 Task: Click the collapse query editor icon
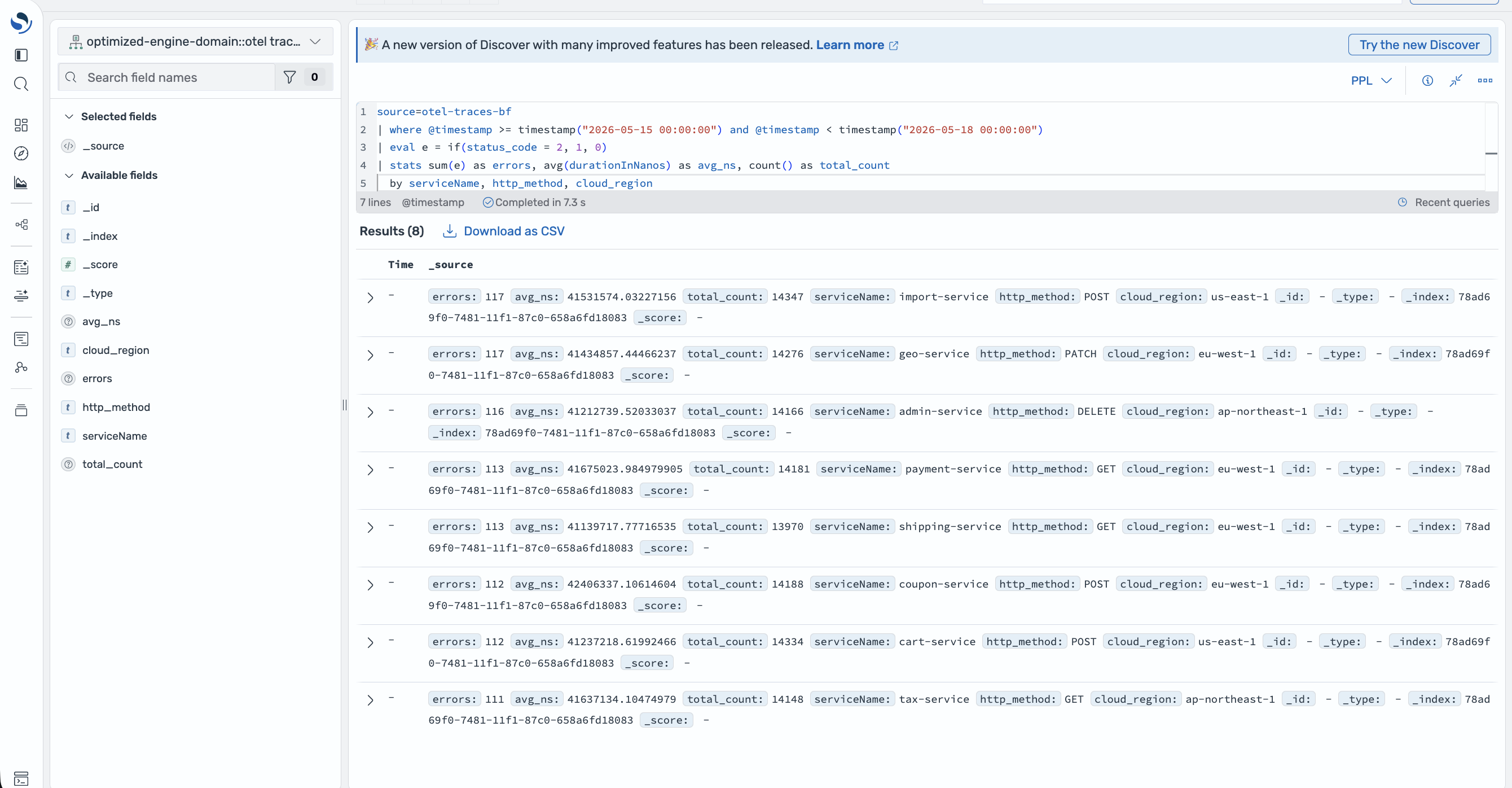click(1456, 81)
